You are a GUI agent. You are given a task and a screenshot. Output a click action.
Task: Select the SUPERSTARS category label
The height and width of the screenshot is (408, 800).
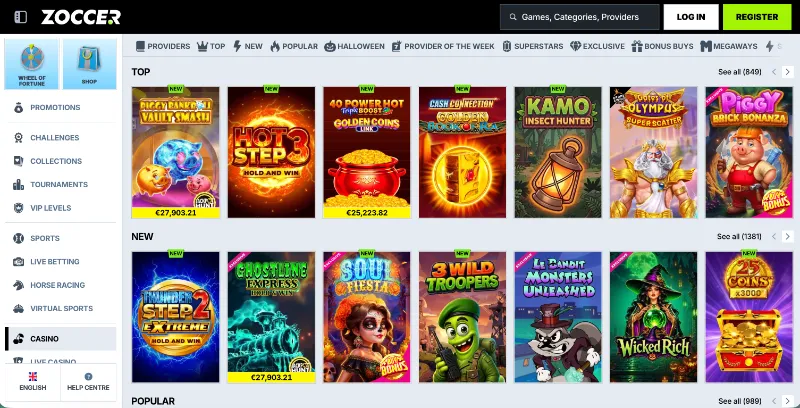[538, 46]
